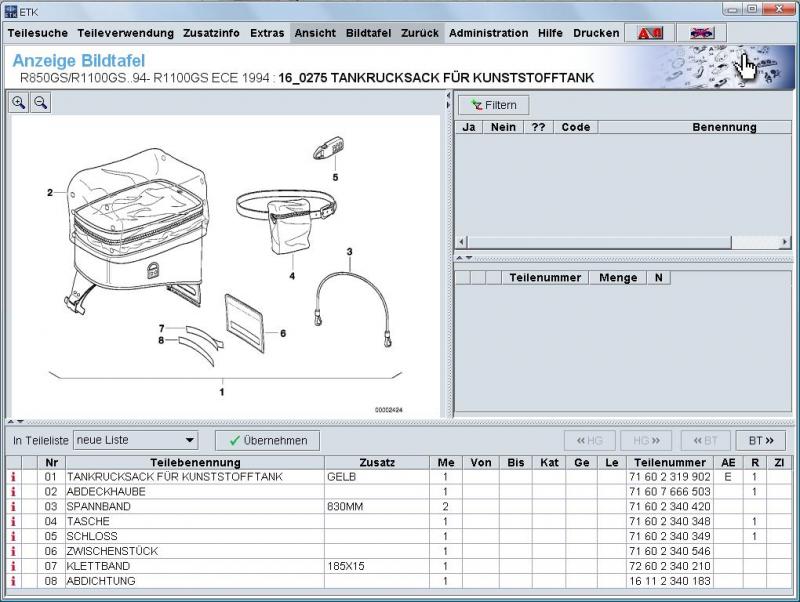
Task: Select the ZWISCHENSTÜCK part name
Action: (x=112, y=551)
